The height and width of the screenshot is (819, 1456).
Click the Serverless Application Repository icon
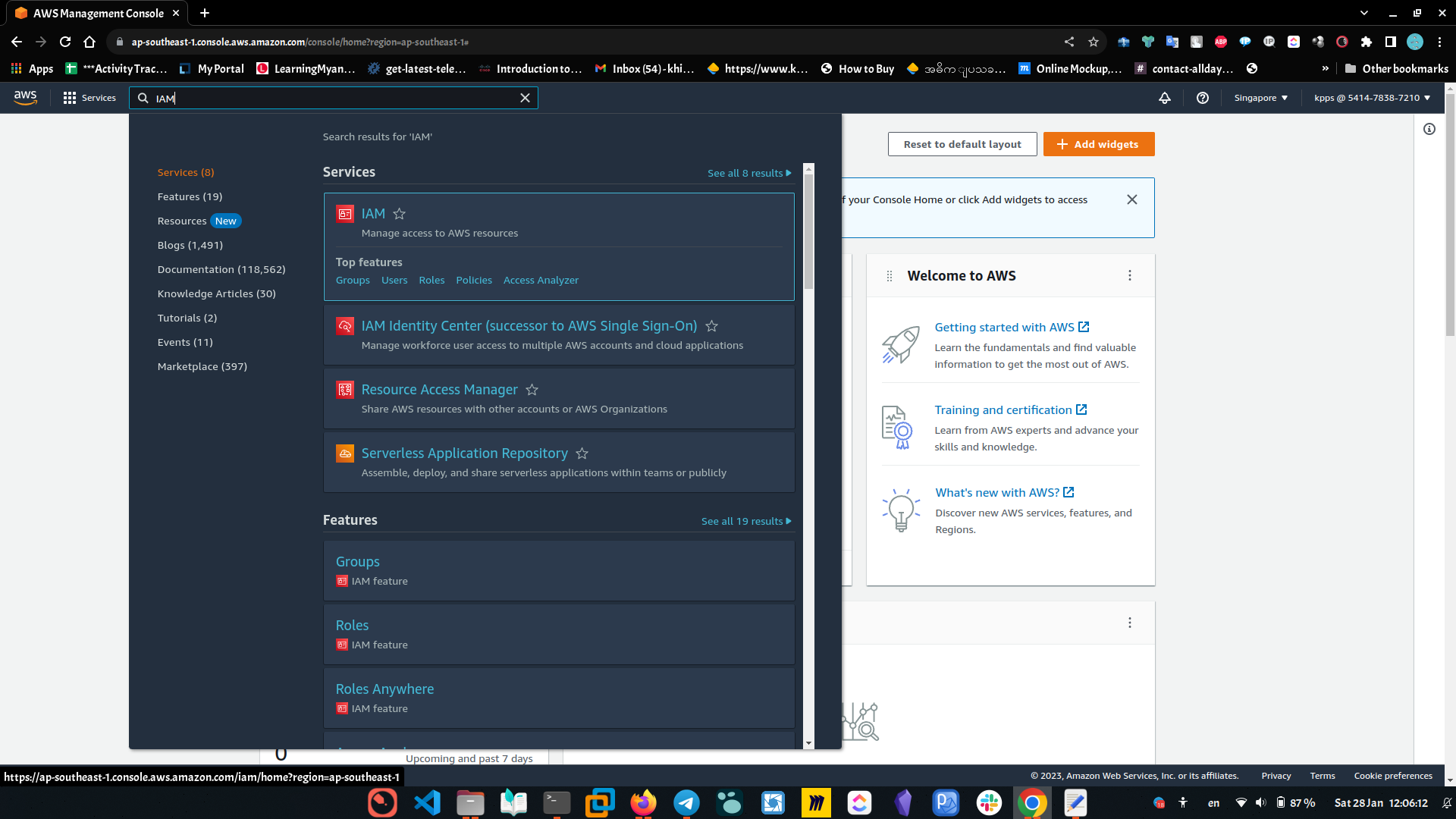click(345, 453)
